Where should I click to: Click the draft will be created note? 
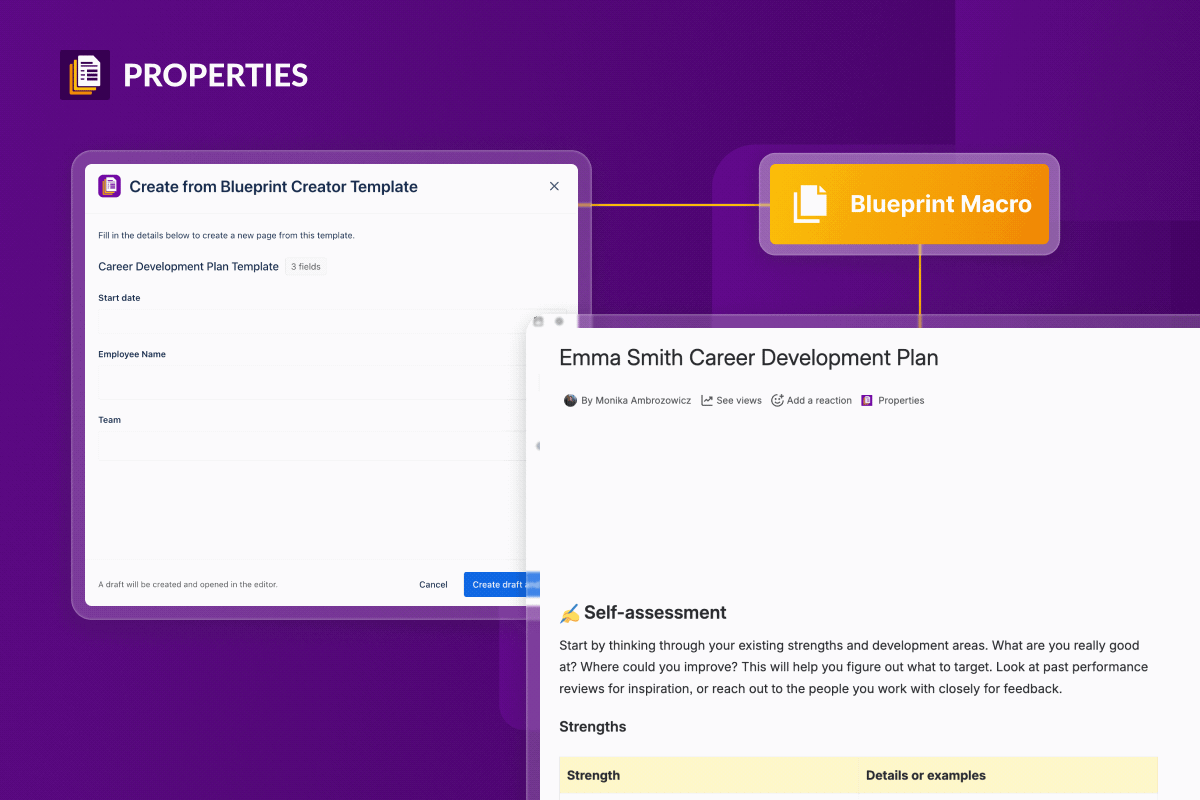(188, 585)
